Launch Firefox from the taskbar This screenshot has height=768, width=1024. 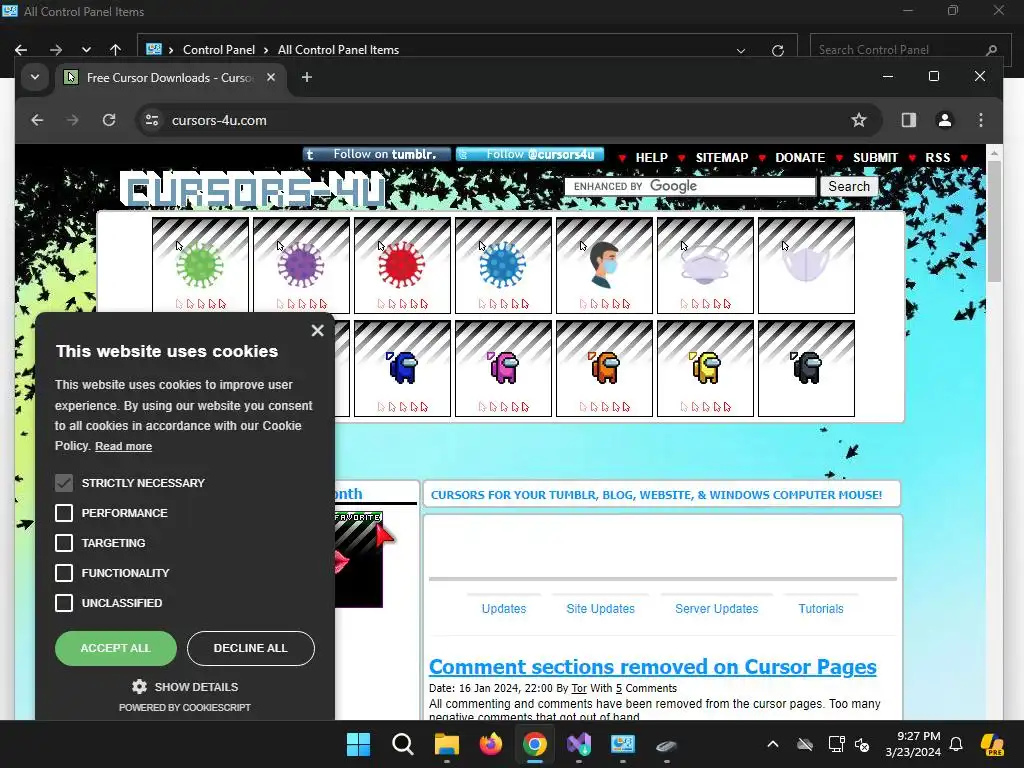(x=490, y=744)
